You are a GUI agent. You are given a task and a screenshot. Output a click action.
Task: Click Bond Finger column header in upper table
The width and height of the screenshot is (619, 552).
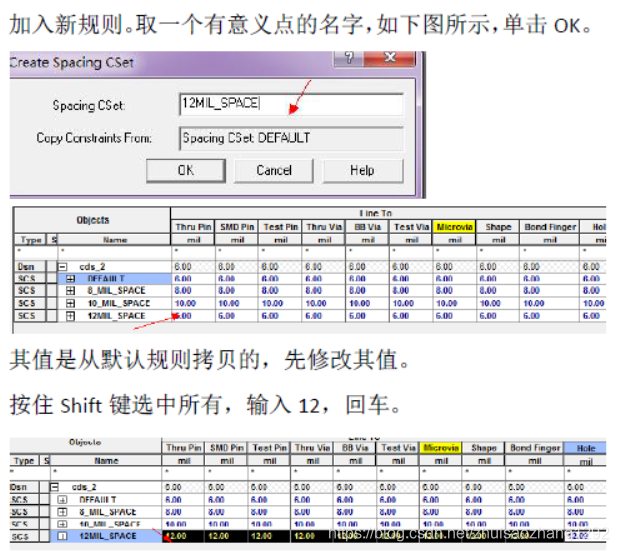(548, 228)
